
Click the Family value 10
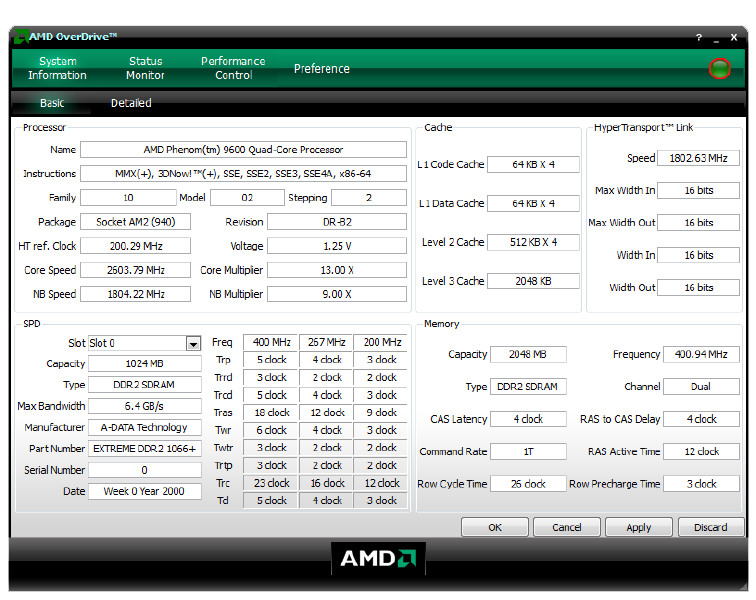pyautogui.click(x=128, y=198)
